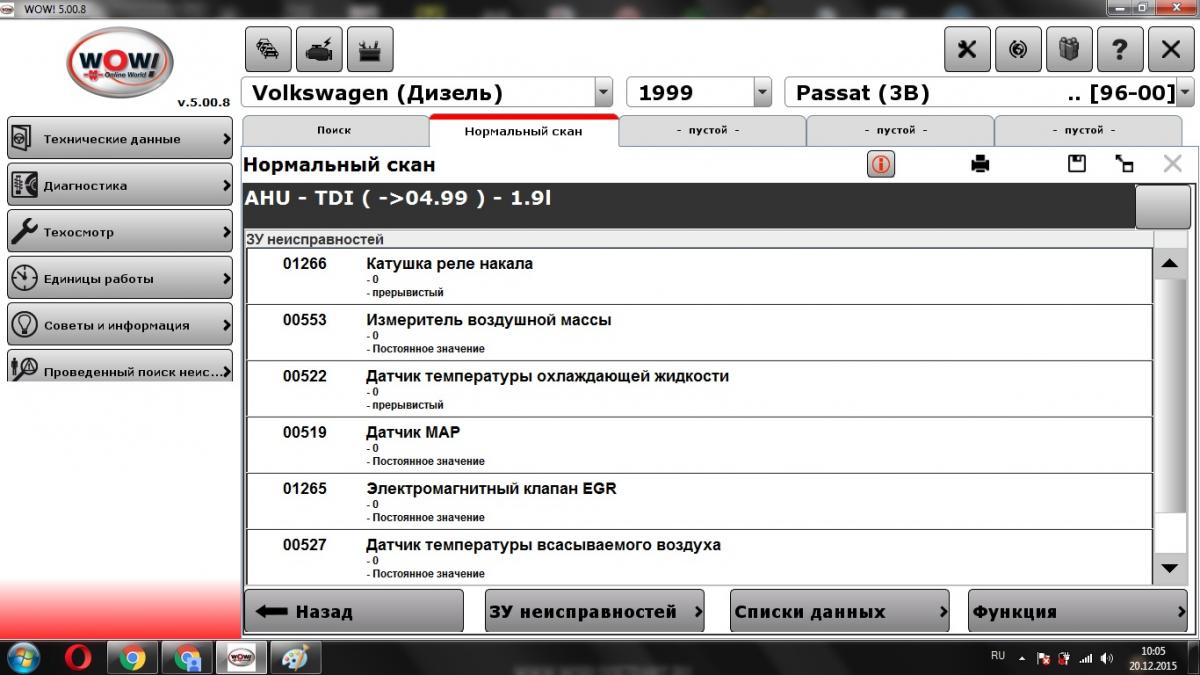The image size is (1200, 675).
Task: Select the Нормальный скан tab
Action: point(523,131)
